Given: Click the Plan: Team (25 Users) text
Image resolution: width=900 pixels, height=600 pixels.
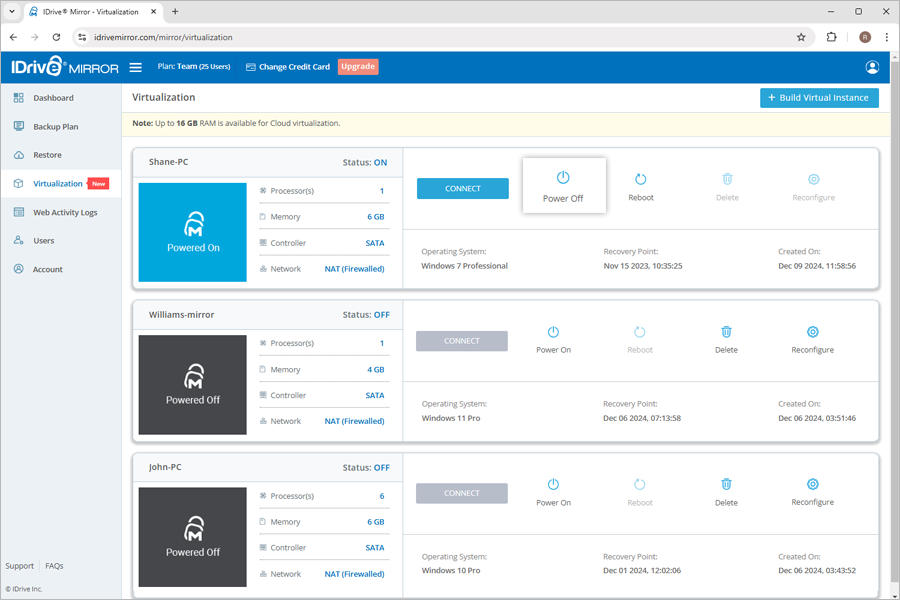Looking at the screenshot, I should click(194, 67).
